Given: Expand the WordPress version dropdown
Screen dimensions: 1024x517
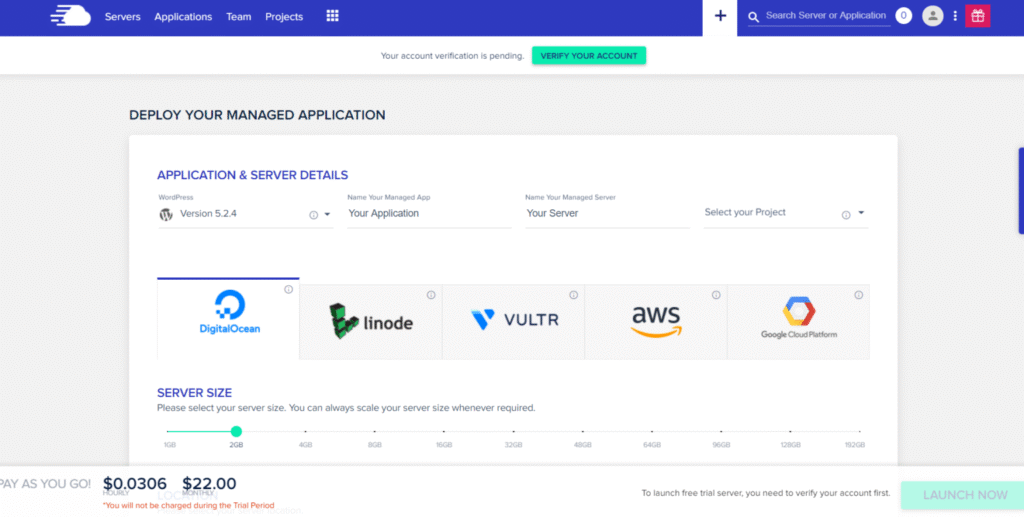Looking at the screenshot, I should tap(327, 214).
